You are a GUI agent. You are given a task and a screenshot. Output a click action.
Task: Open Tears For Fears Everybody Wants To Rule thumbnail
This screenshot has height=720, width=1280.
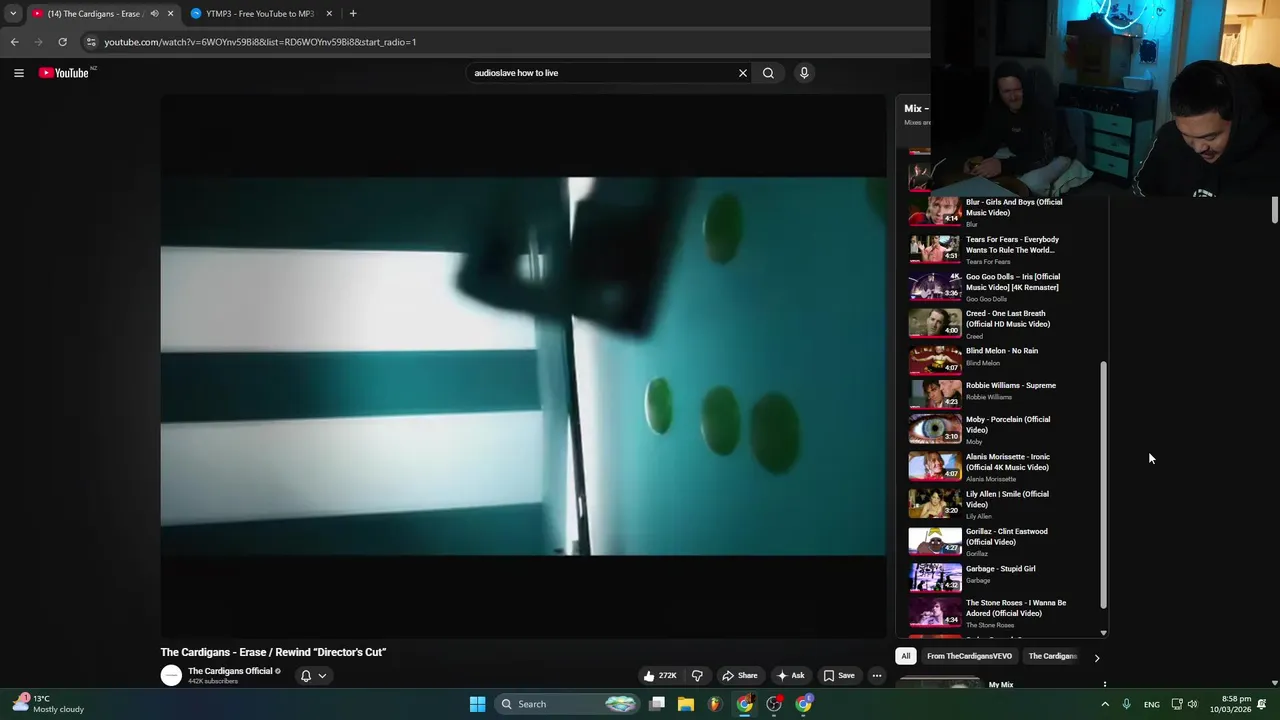pyautogui.click(x=935, y=249)
